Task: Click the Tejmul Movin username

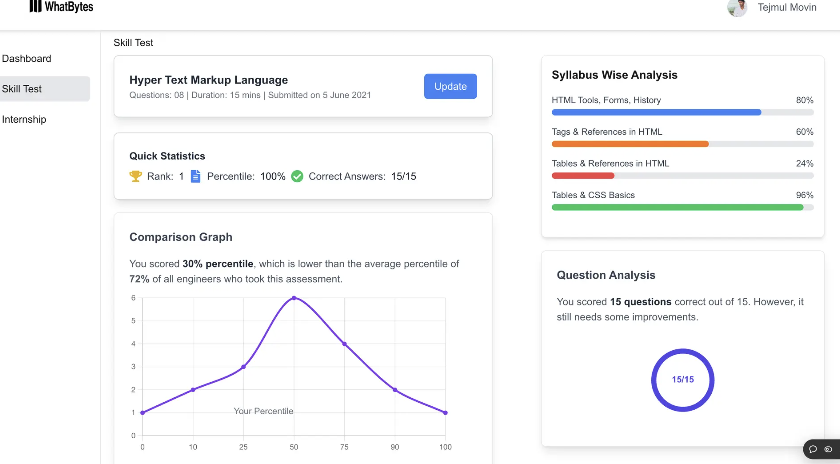Action: click(x=788, y=8)
